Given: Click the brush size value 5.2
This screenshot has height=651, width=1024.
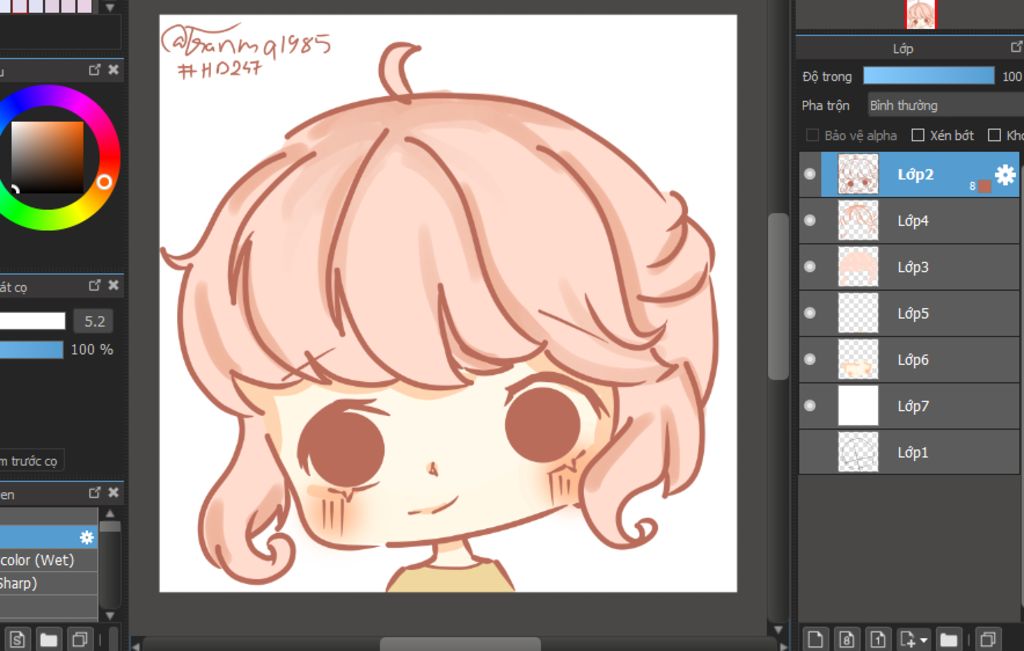Looking at the screenshot, I should [94, 321].
